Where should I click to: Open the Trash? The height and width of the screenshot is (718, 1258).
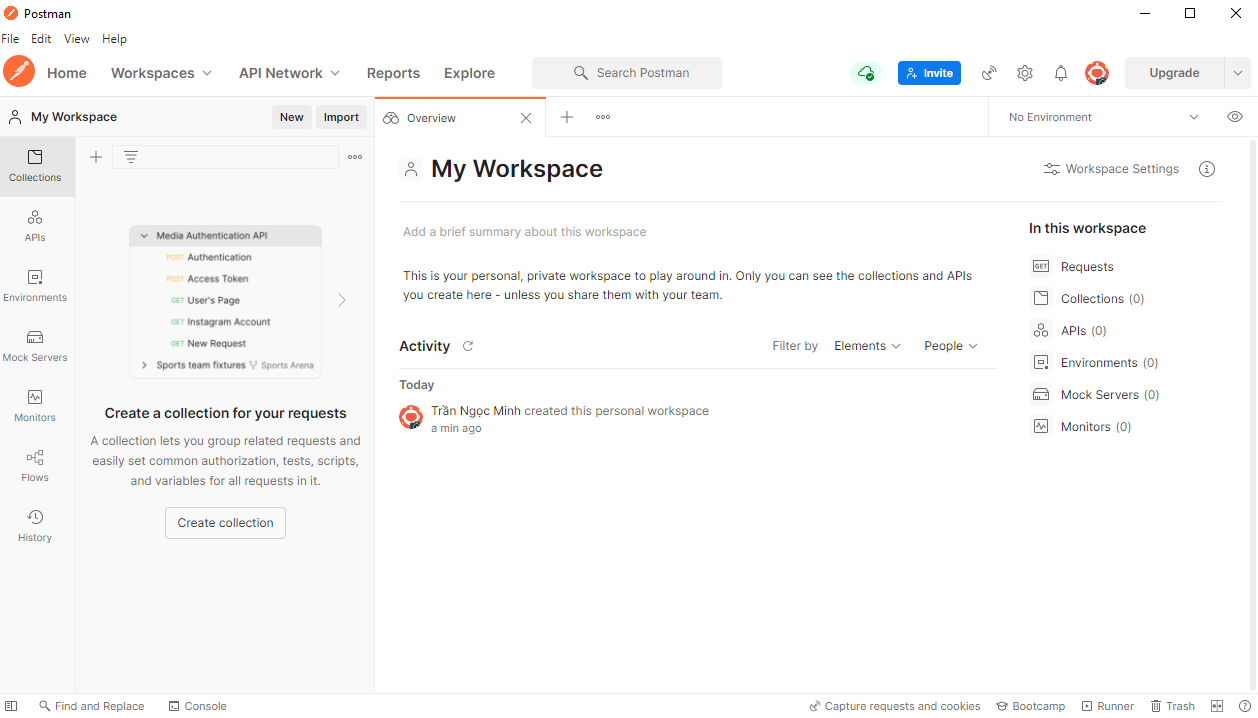click(x=1172, y=706)
